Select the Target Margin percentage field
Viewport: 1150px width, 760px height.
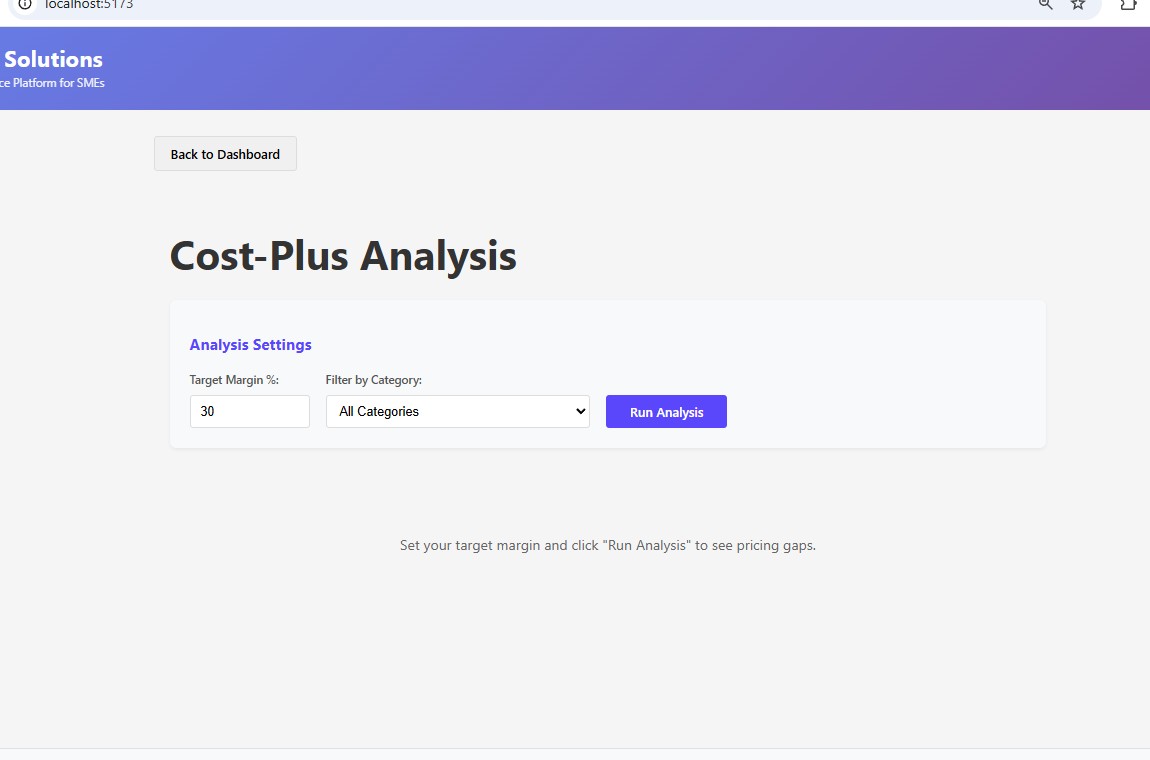click(249, 411)
